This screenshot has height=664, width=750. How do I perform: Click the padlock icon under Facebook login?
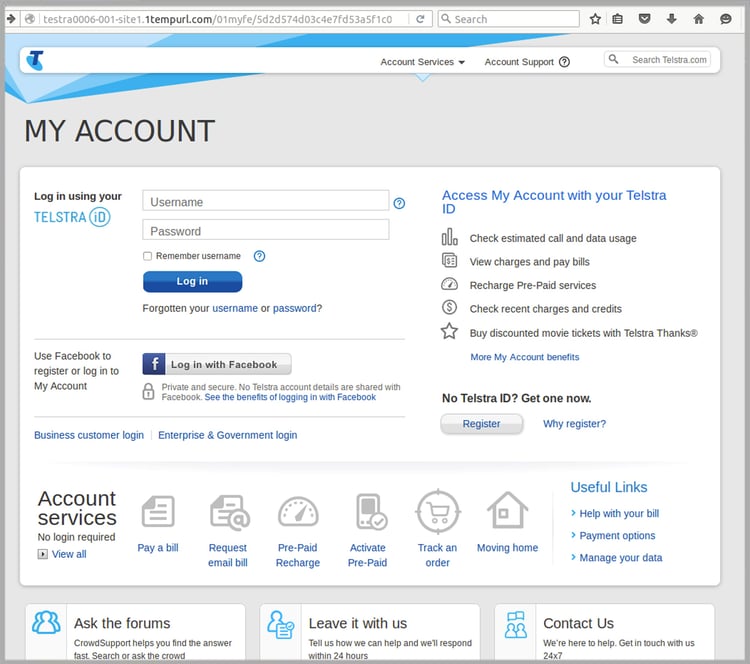[x=148, y=391]
